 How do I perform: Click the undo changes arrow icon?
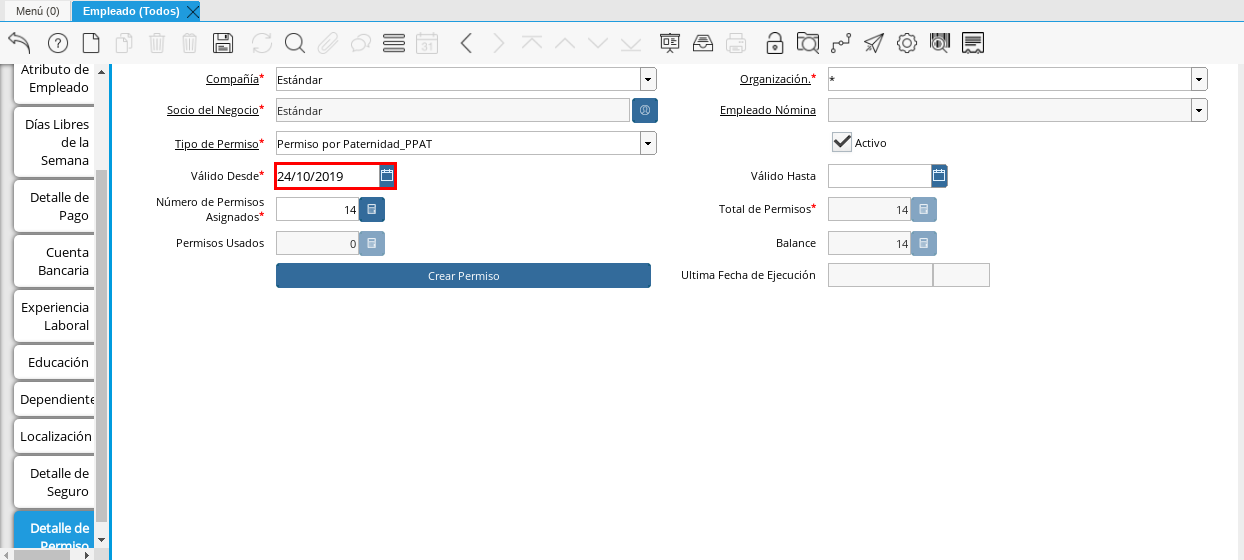19,43
